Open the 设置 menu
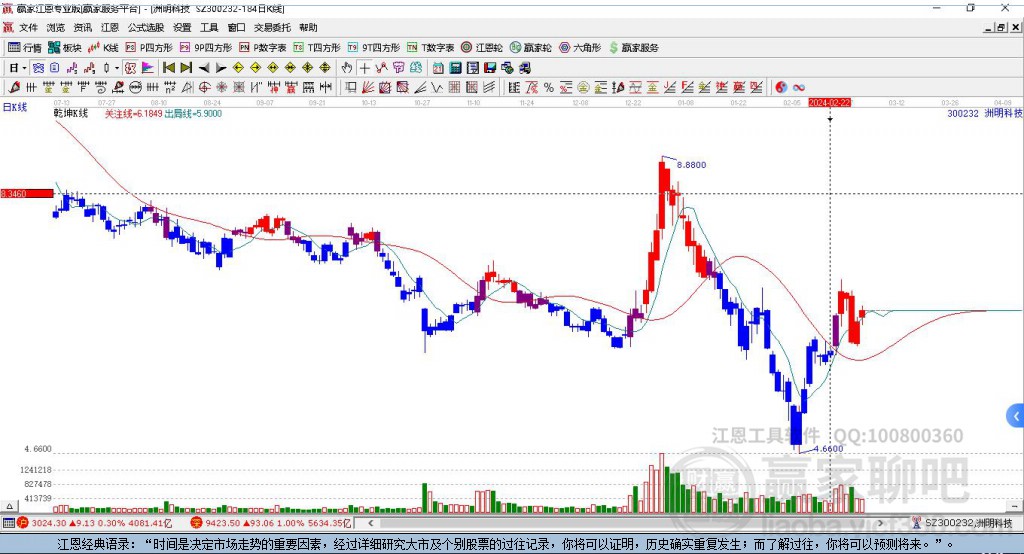The width and height of the screenshot is (1024, 554). (x=182, y=27)
